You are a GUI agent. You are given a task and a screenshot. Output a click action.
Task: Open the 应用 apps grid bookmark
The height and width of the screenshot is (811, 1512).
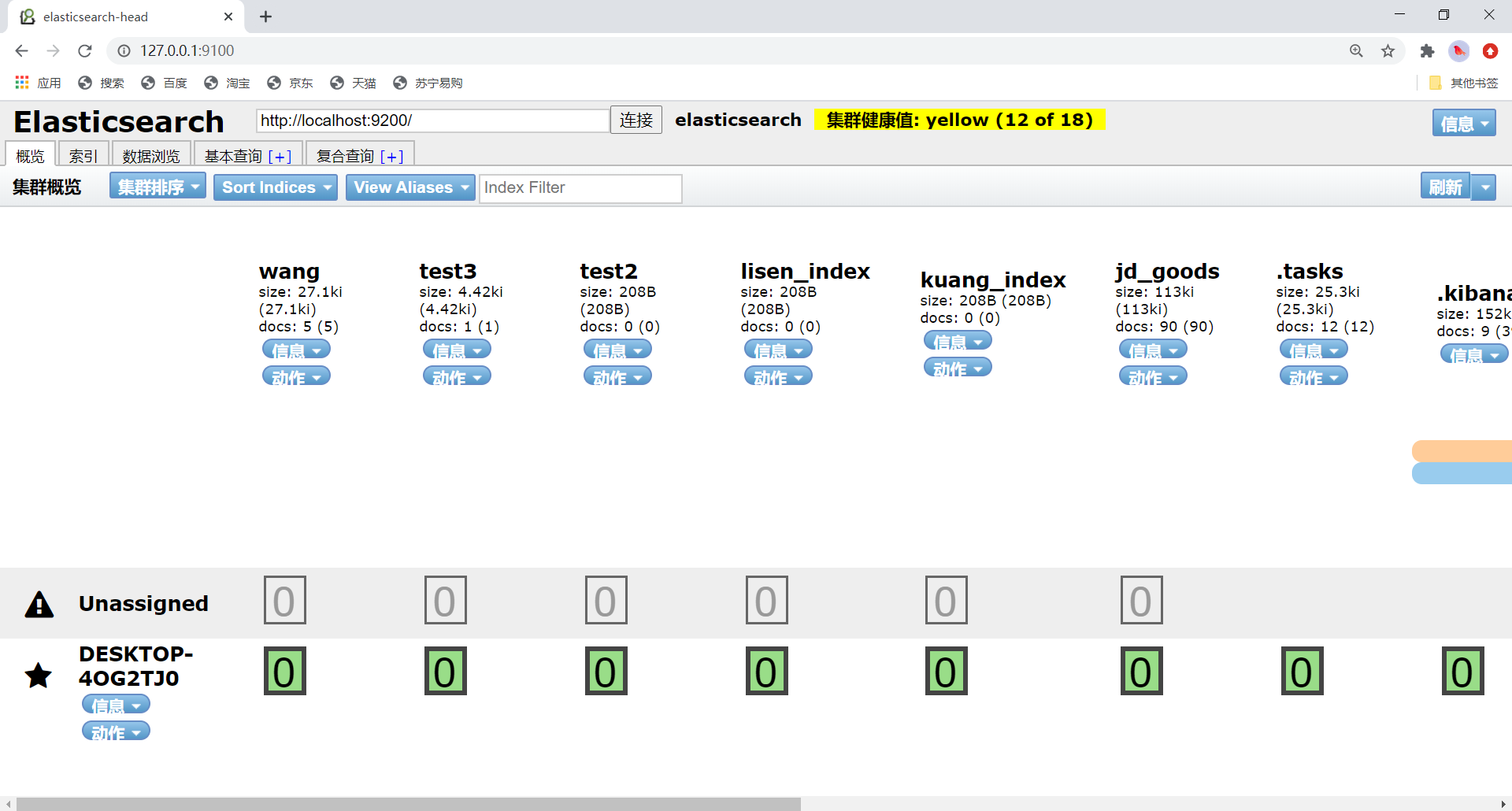coord(38,83)
